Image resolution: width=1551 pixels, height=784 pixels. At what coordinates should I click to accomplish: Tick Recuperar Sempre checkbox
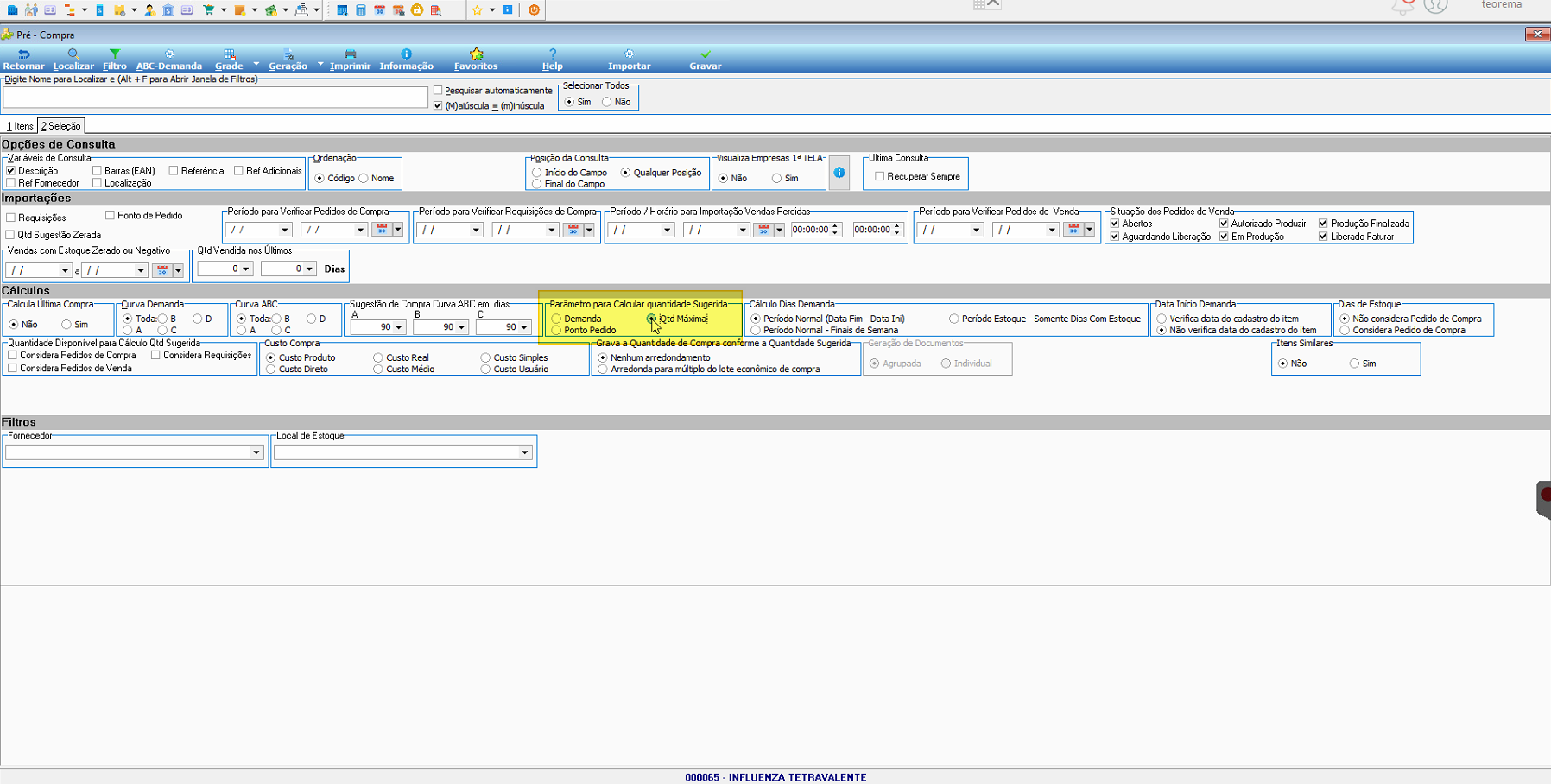click(879, 176)
